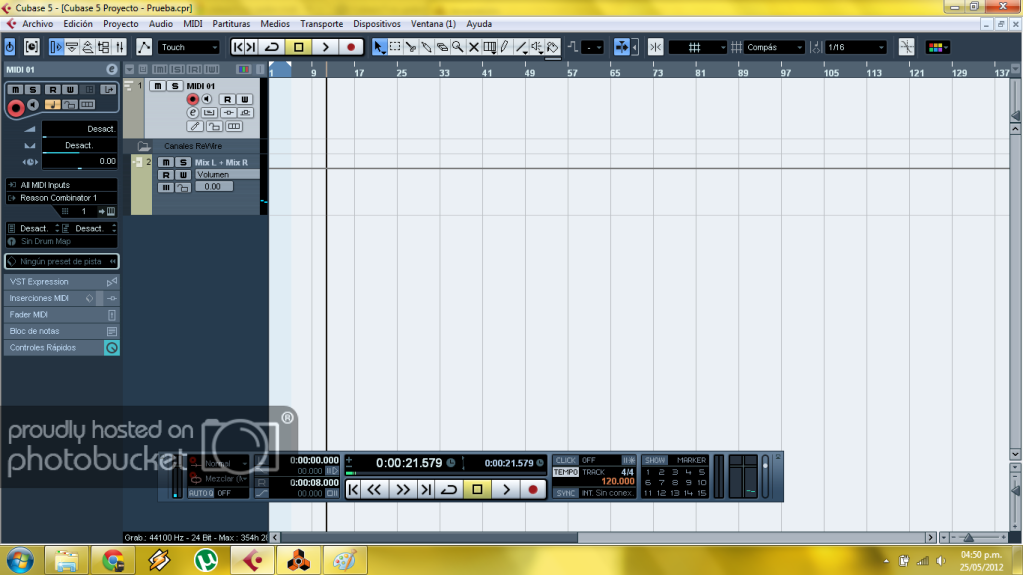Enable write automation on MIDI 01 track
This screenshot has height=575, width=1023.
[x=244, y=99]
